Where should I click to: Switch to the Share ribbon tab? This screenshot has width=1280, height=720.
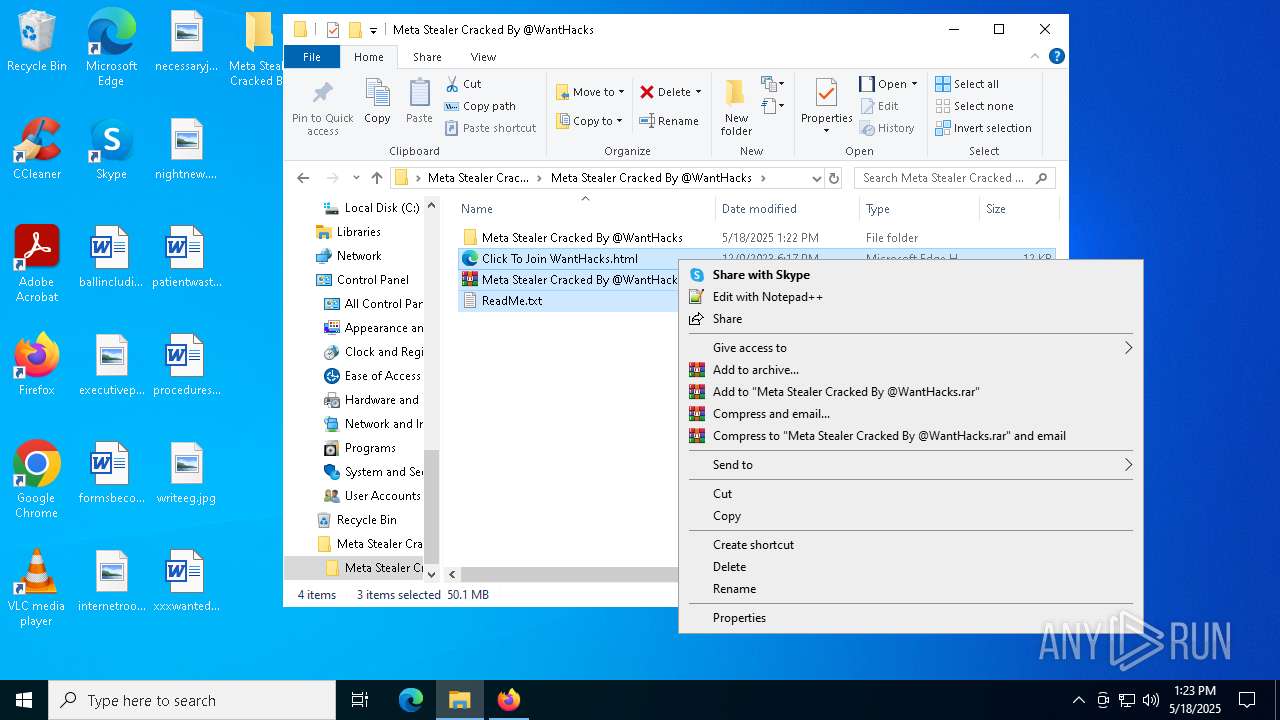tap(427, 57)
